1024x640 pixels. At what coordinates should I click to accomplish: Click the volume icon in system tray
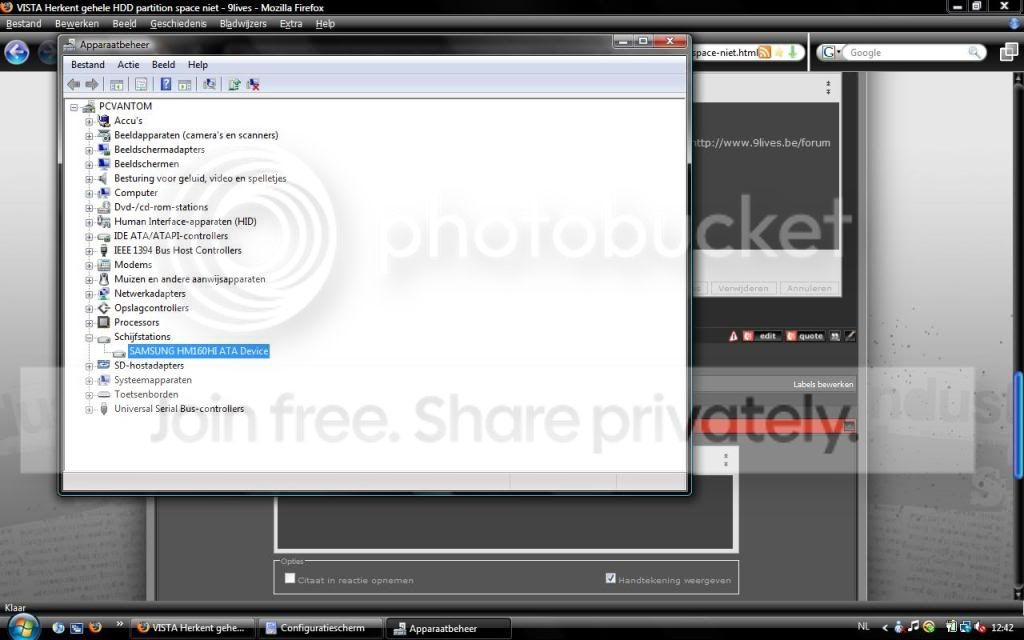tap(979, 628)
